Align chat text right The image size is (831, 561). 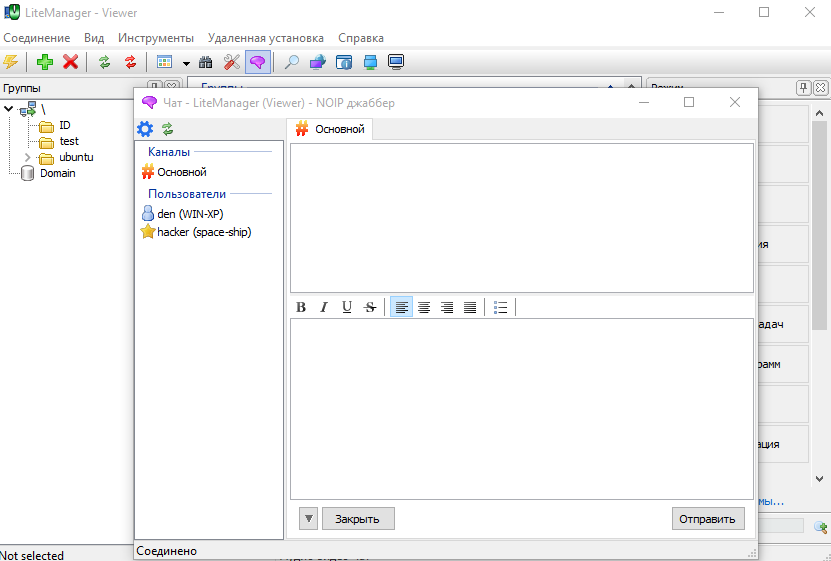(447, 307)
